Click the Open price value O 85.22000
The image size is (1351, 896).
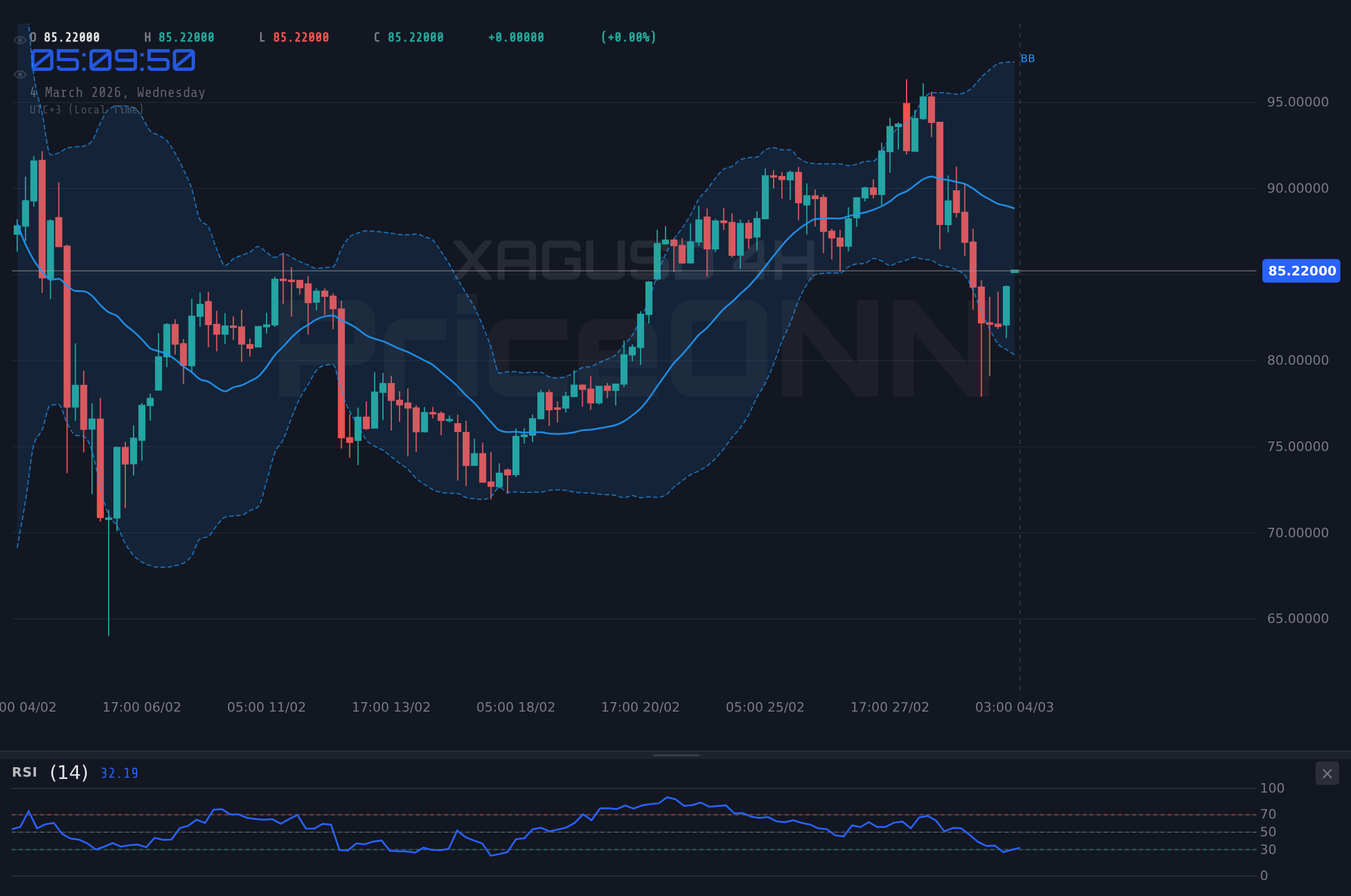click(x=66, y=37)
